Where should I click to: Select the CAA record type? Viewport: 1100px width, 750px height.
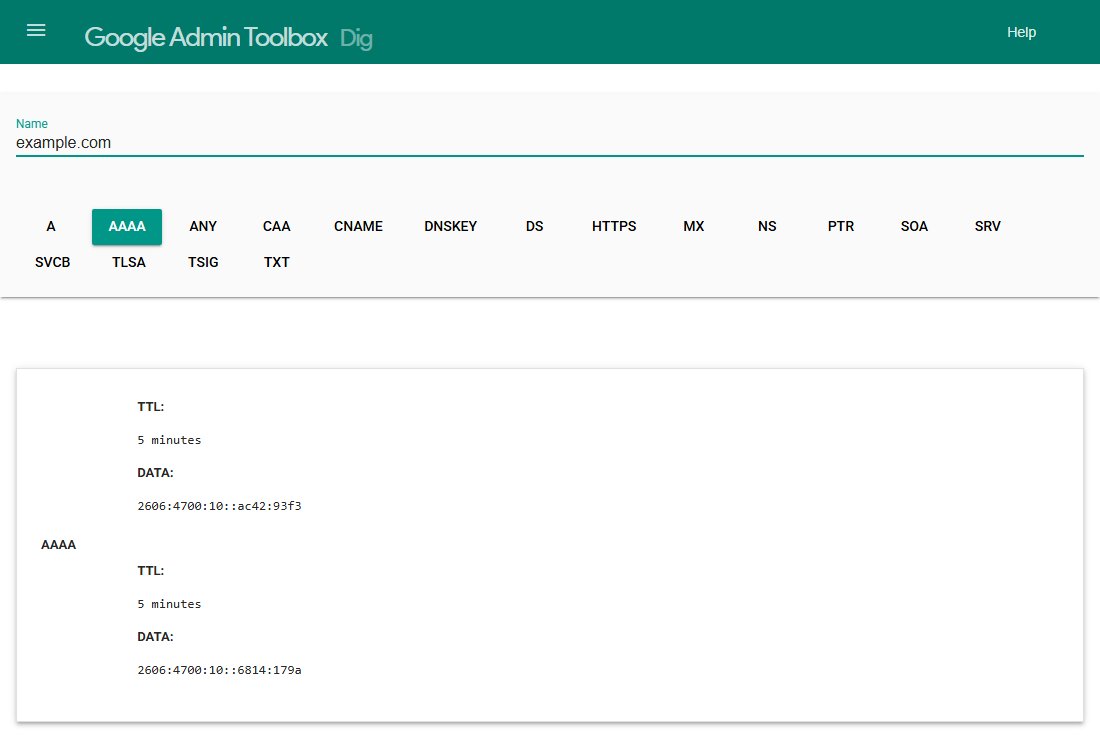point(276,227)
